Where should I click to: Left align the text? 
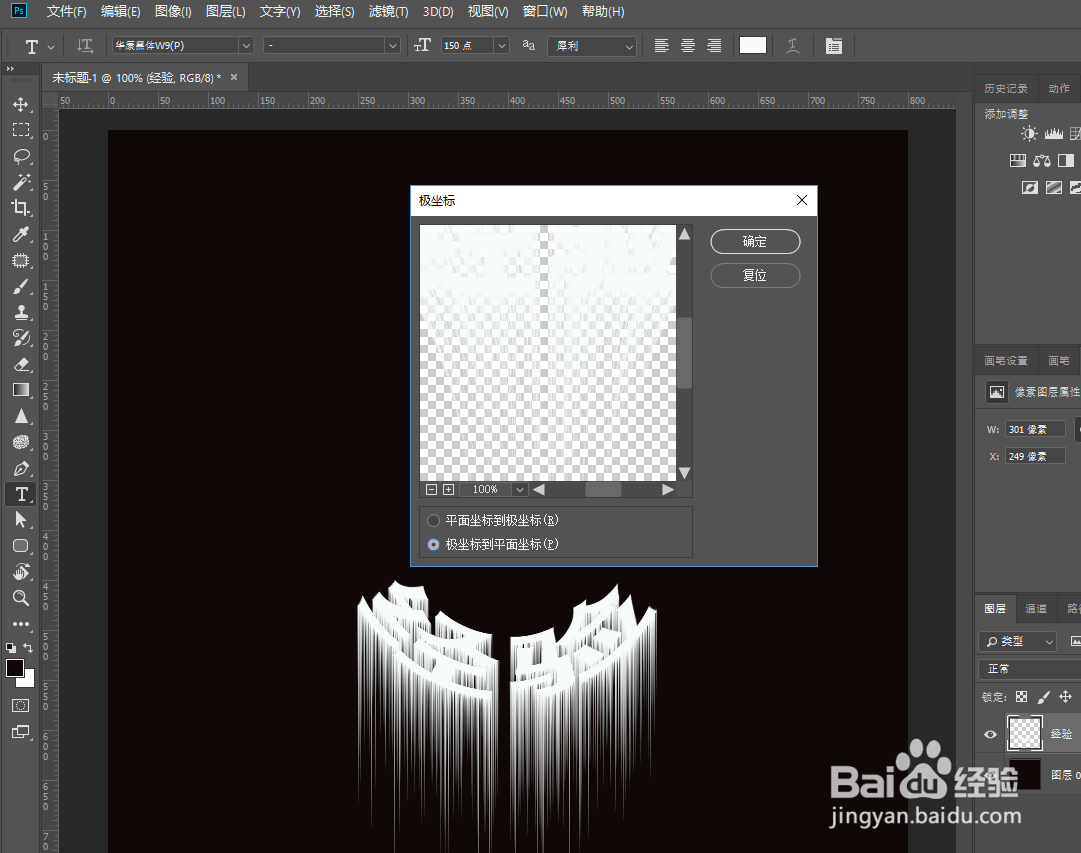pyautogui.click(x=661, y=46)
